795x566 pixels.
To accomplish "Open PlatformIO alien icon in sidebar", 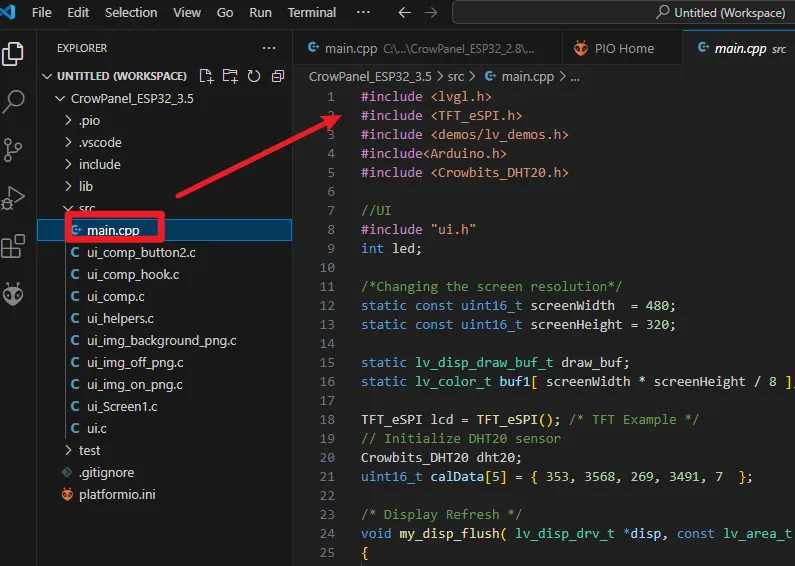I will (14, 294).
